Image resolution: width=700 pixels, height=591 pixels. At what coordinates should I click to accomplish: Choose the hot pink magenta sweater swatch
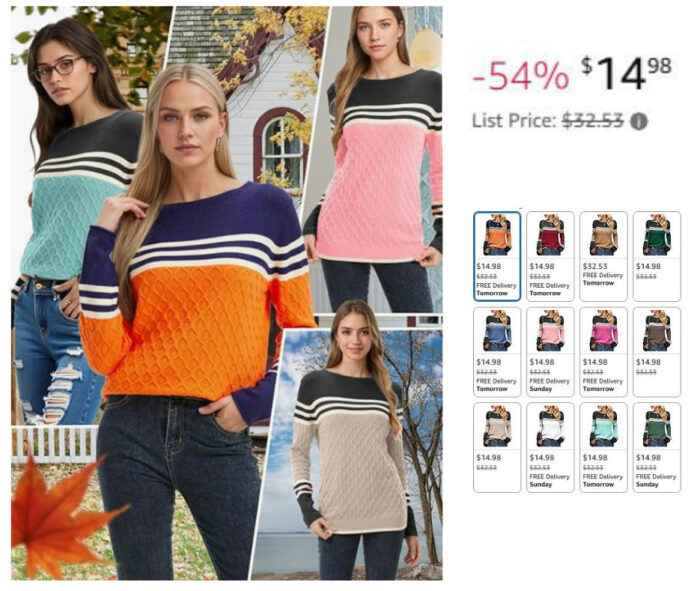click(x=604, y=352)
